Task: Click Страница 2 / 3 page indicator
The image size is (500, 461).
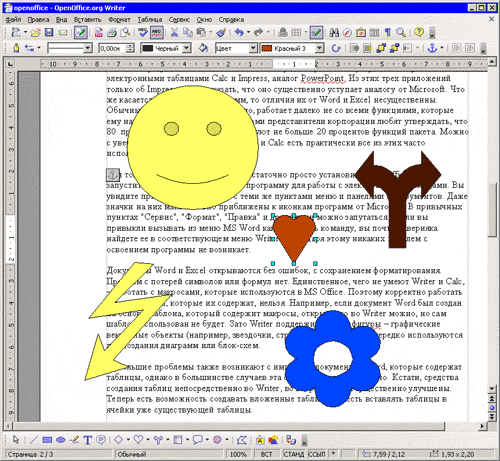Action: [59, 454]
